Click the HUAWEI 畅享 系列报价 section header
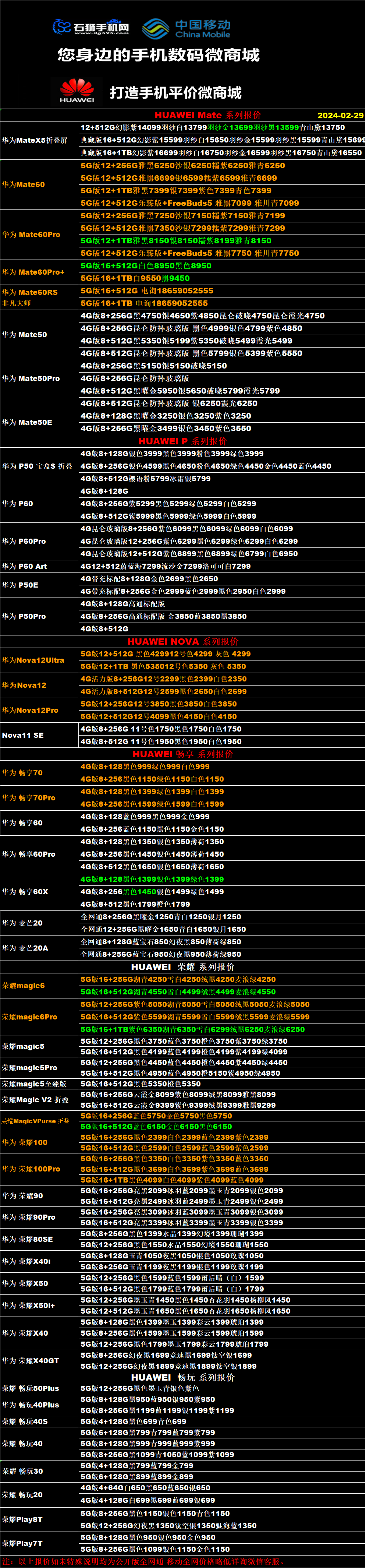366x1568 pixels. pyautogui.click(x=183, y=754)
